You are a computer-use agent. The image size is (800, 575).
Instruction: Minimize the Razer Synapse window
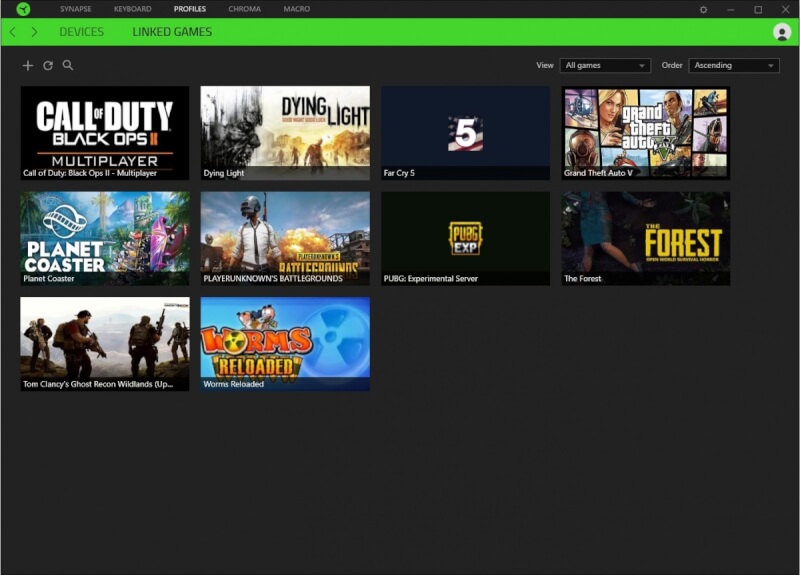[731, 9]
